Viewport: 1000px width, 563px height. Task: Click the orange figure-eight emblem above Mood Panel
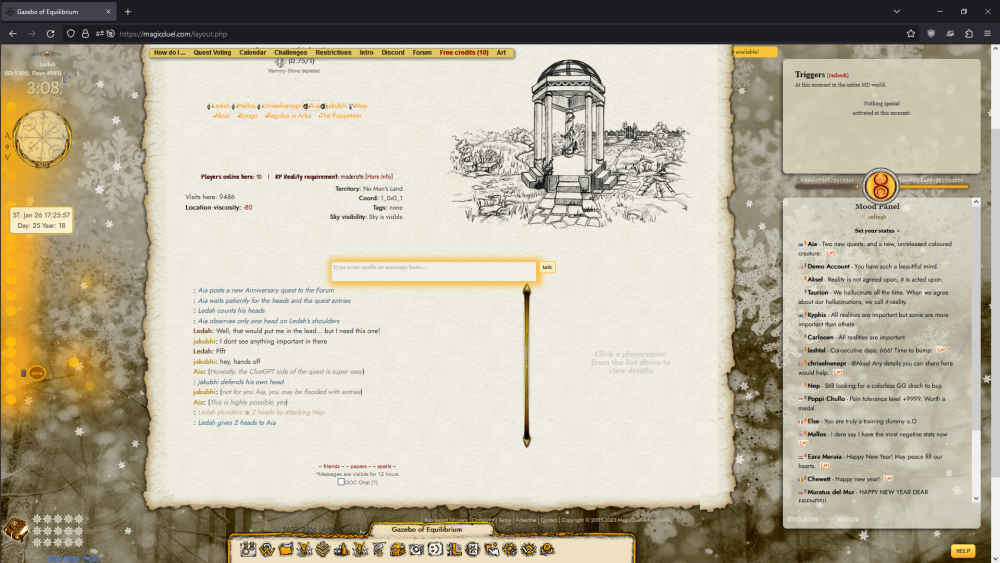pos(881,184)
